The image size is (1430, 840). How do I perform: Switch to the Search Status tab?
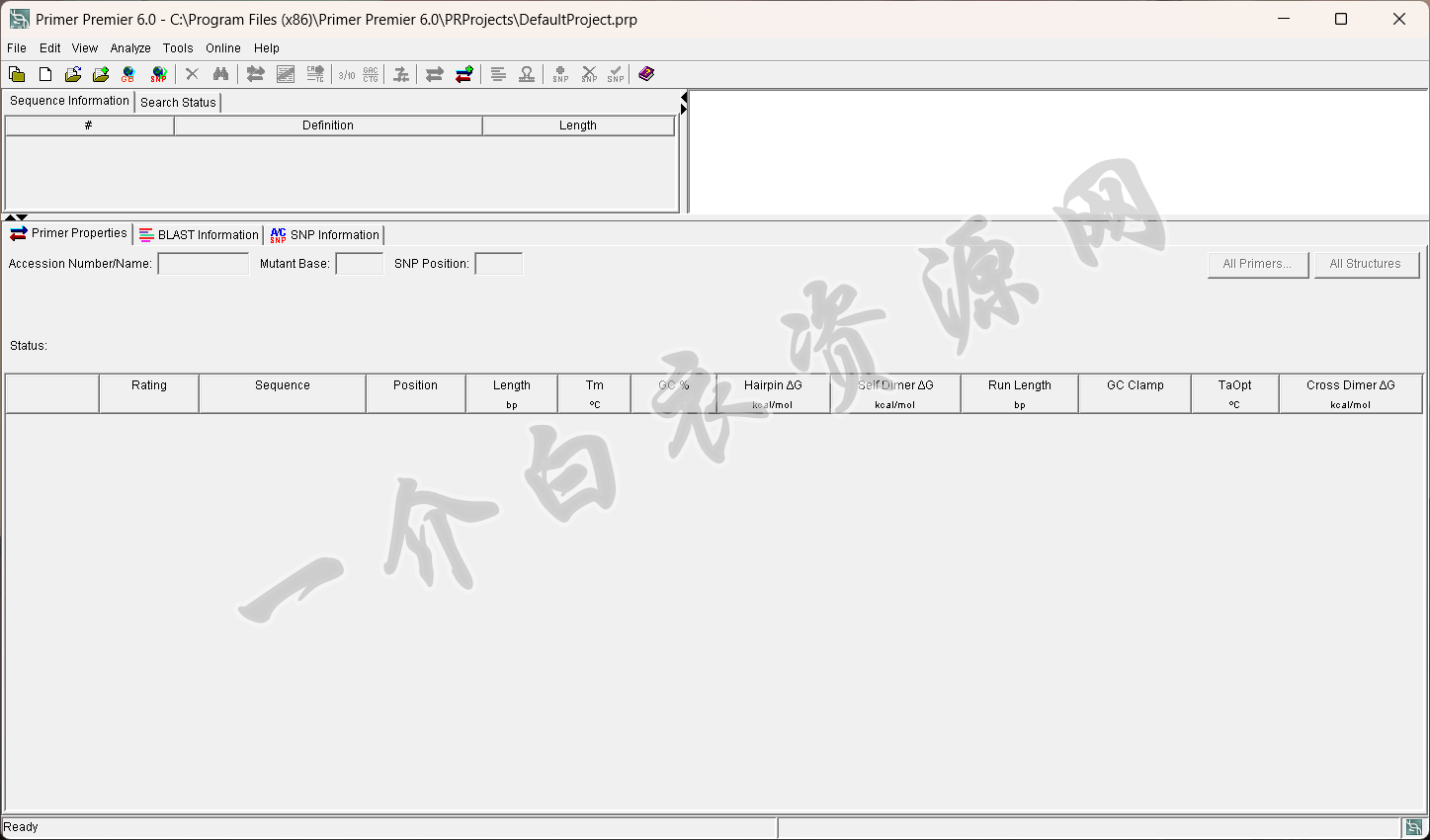(x=178, y=103)
